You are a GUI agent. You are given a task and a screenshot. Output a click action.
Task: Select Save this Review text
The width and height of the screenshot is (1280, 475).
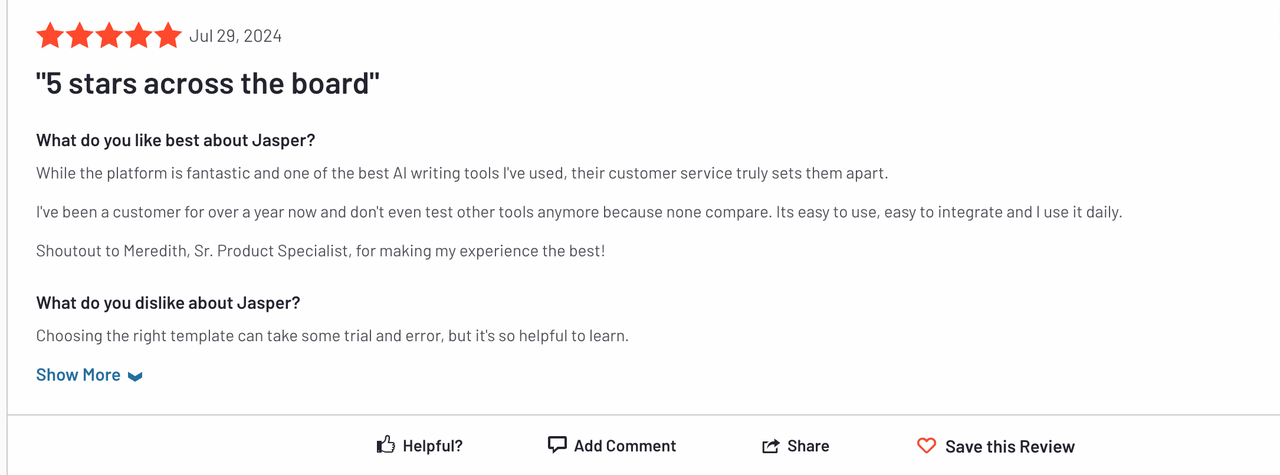(1010, 447)
